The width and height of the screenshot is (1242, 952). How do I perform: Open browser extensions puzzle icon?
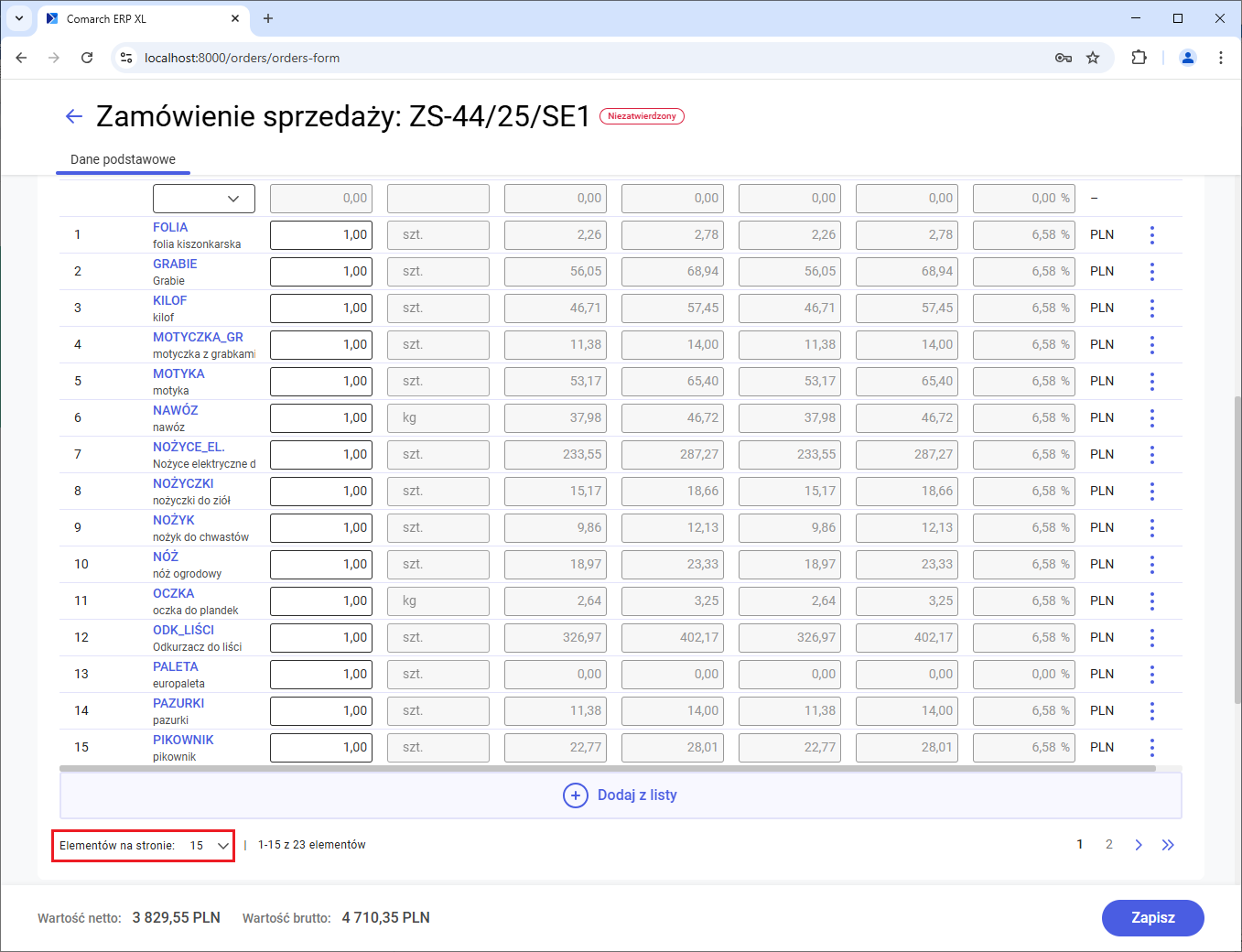click(1139, 58)
